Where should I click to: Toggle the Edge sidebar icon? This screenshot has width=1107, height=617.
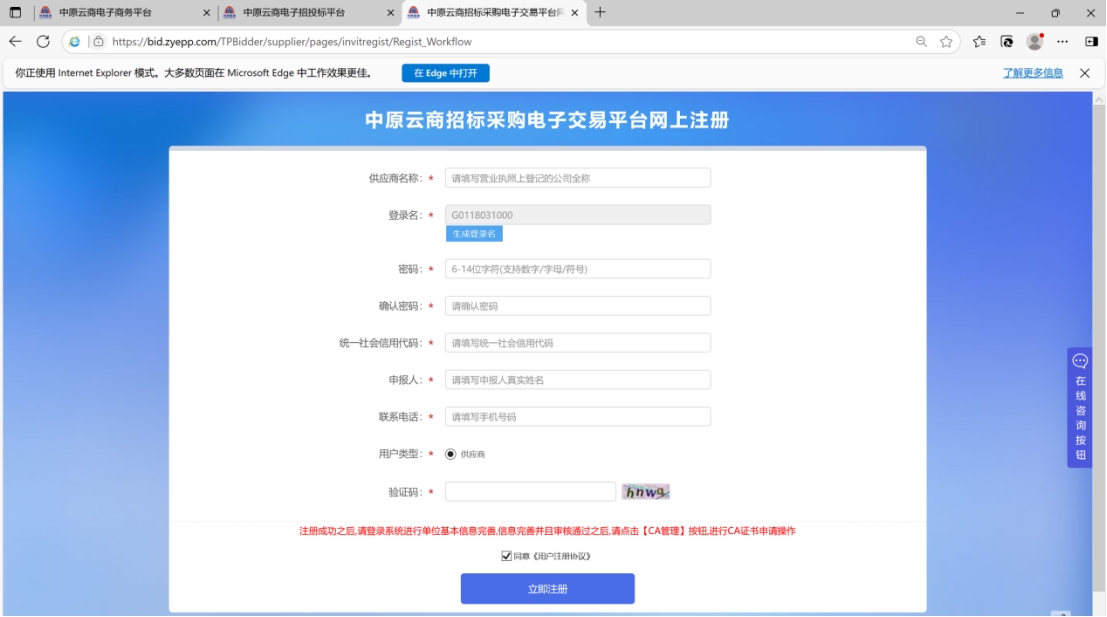pyautogui.click(x=1091, y=42)
